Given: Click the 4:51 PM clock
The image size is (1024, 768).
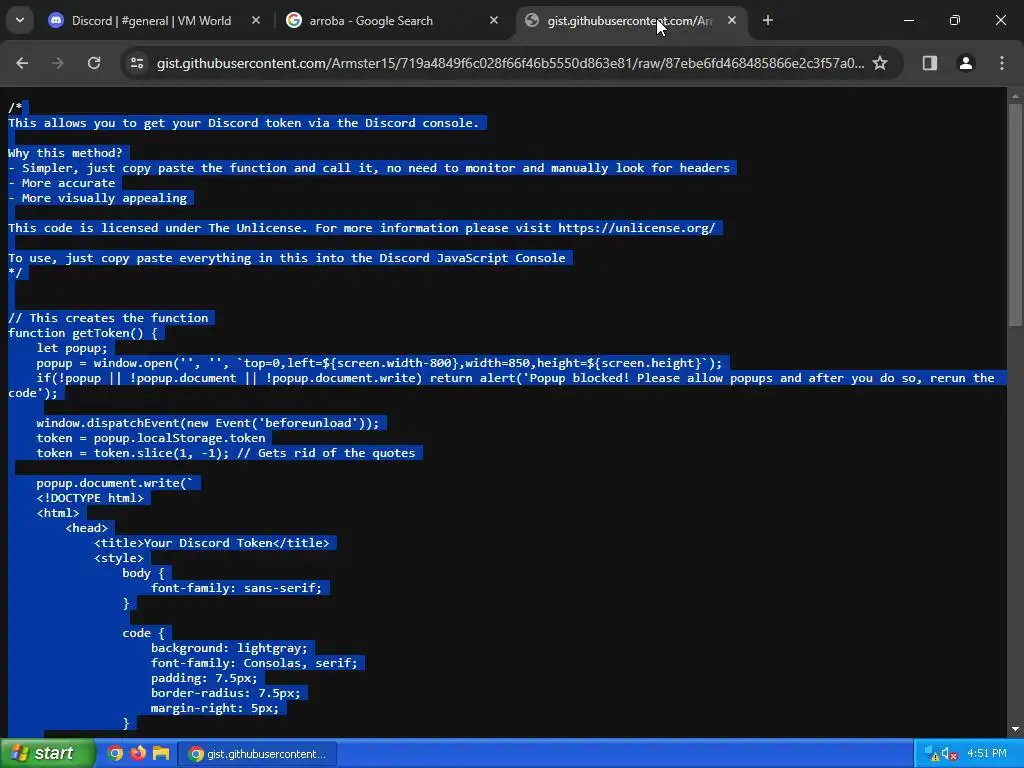Looking at the screenshot, I should tap(987, 754).
